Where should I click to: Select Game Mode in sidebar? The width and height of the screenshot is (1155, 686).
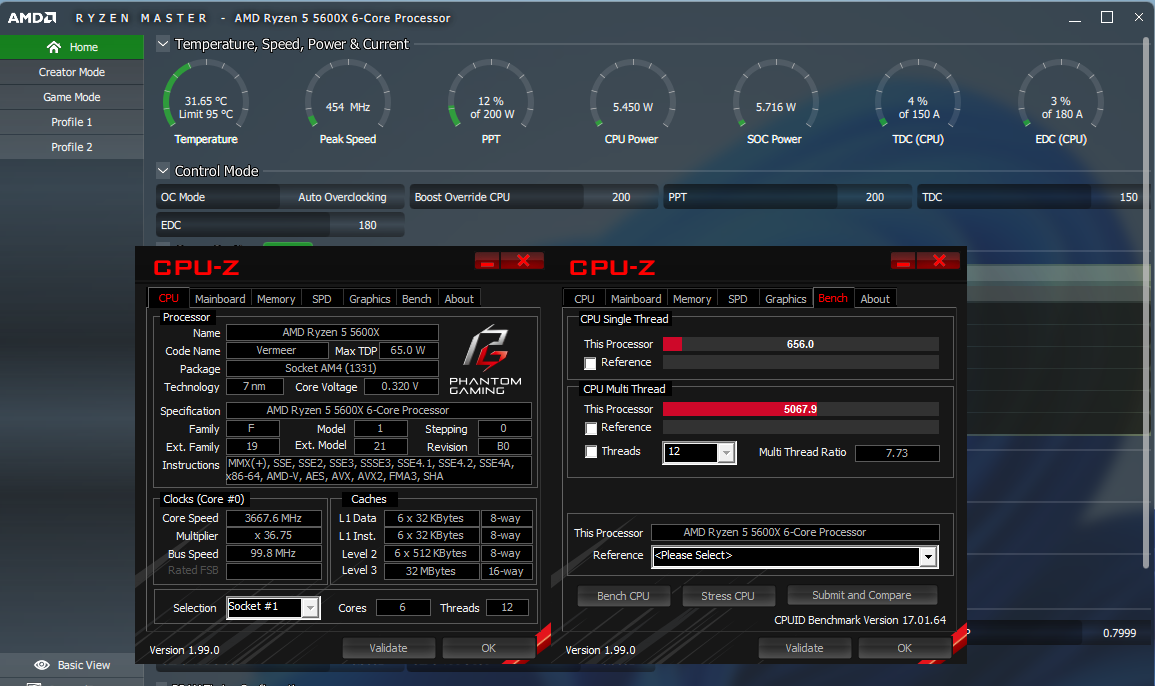[x=71, y=97]
